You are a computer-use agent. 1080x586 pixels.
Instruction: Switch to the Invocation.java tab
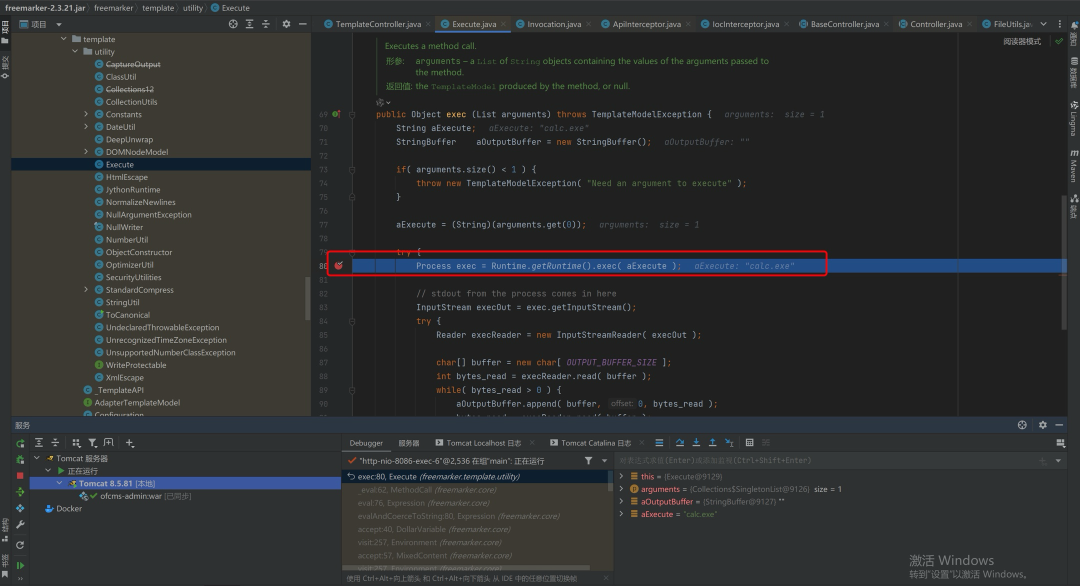[554, 24]
